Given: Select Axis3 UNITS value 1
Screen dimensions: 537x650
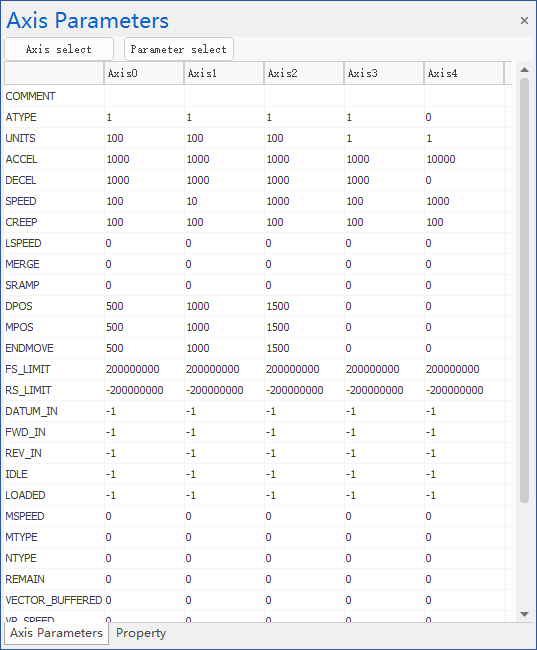Looking at the screenshot, I should [349, 138].
